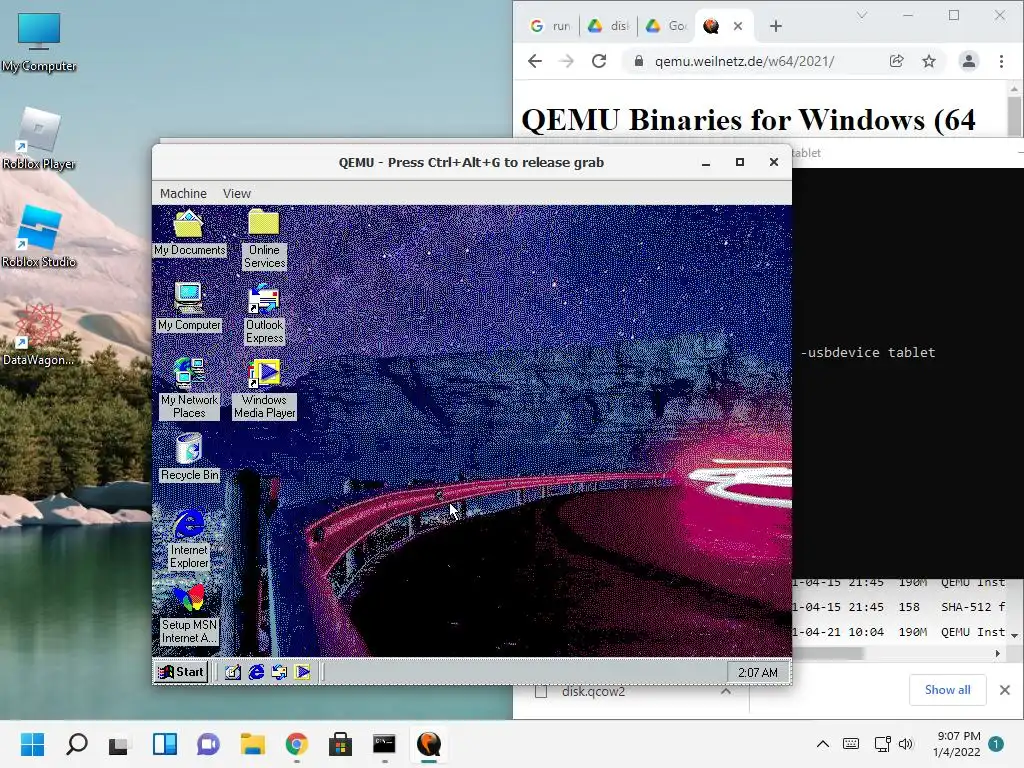Open My Documents icon inside QEMU guest
Screen dimensions: 1024x768
(x=189, y=233)
